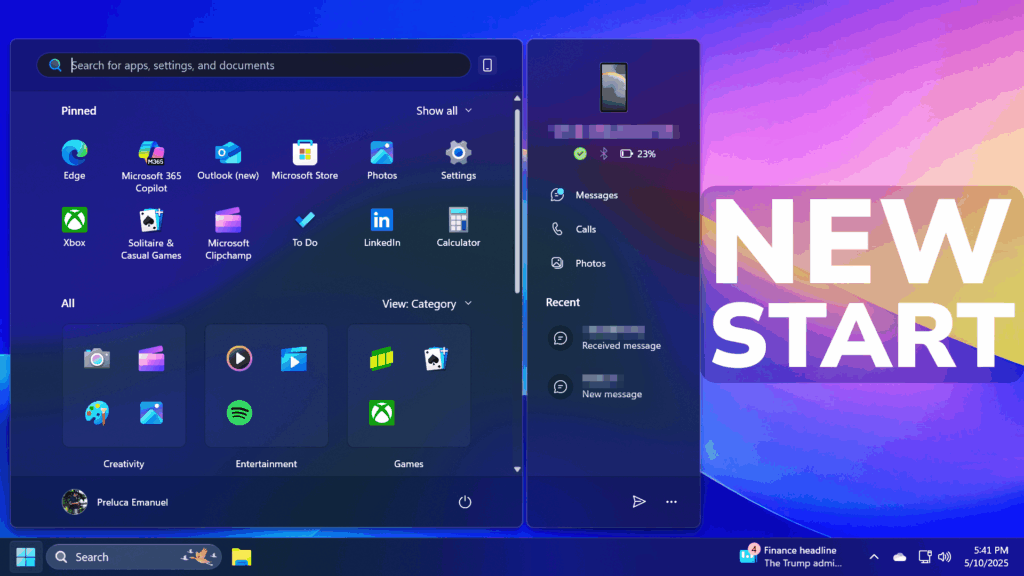
Task: Toggle the phone companion panel button
Action: (x=487, y=65)
